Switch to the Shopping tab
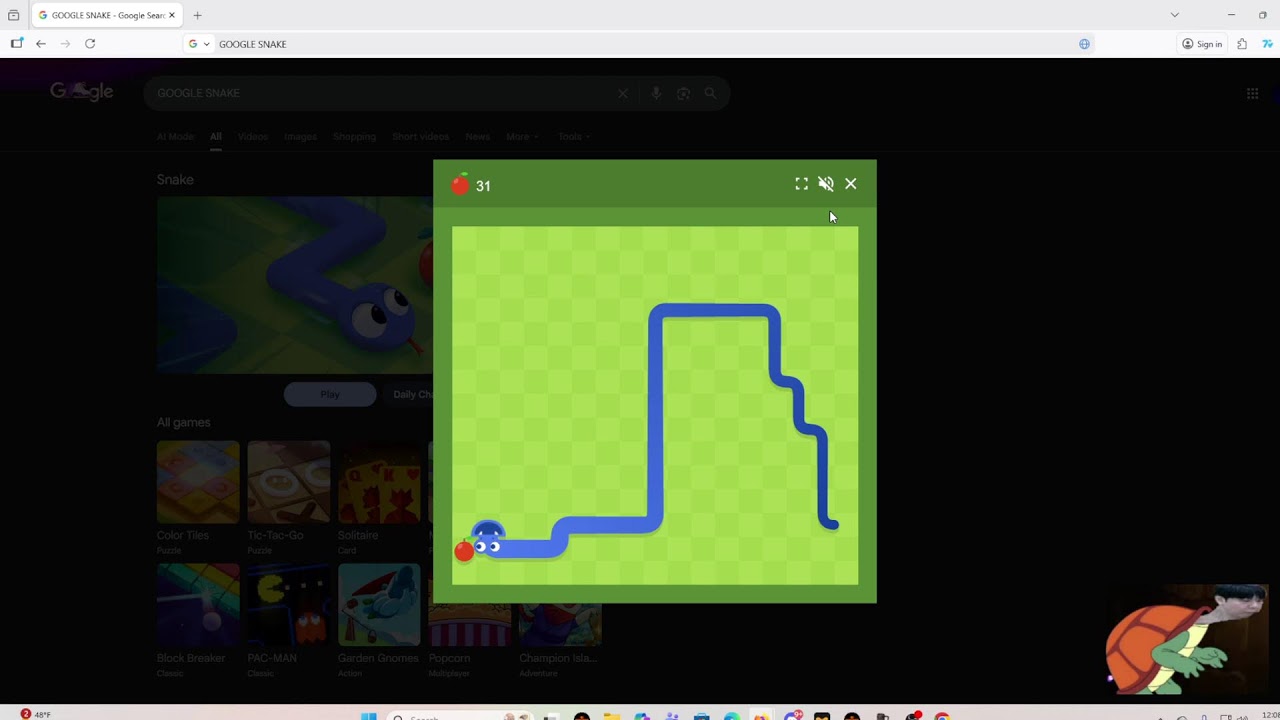This screenshot has height=720, width=1280. [354, 136]
